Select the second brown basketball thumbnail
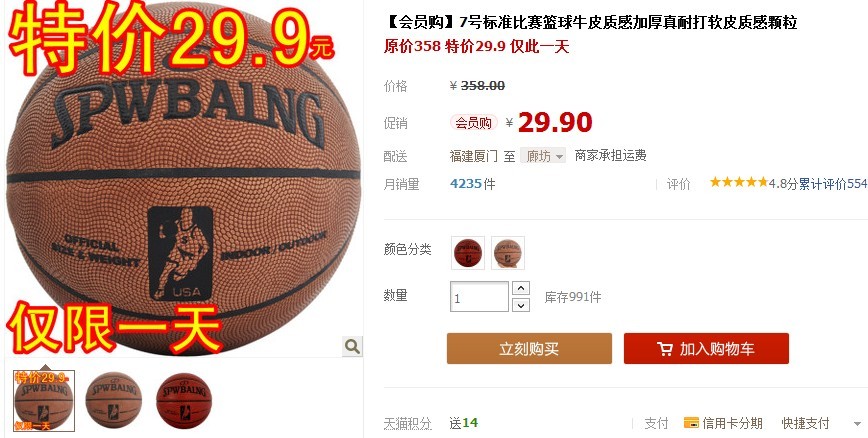Image resolution: width=868 pixels, height=438 pixels. tap(113, 401)
